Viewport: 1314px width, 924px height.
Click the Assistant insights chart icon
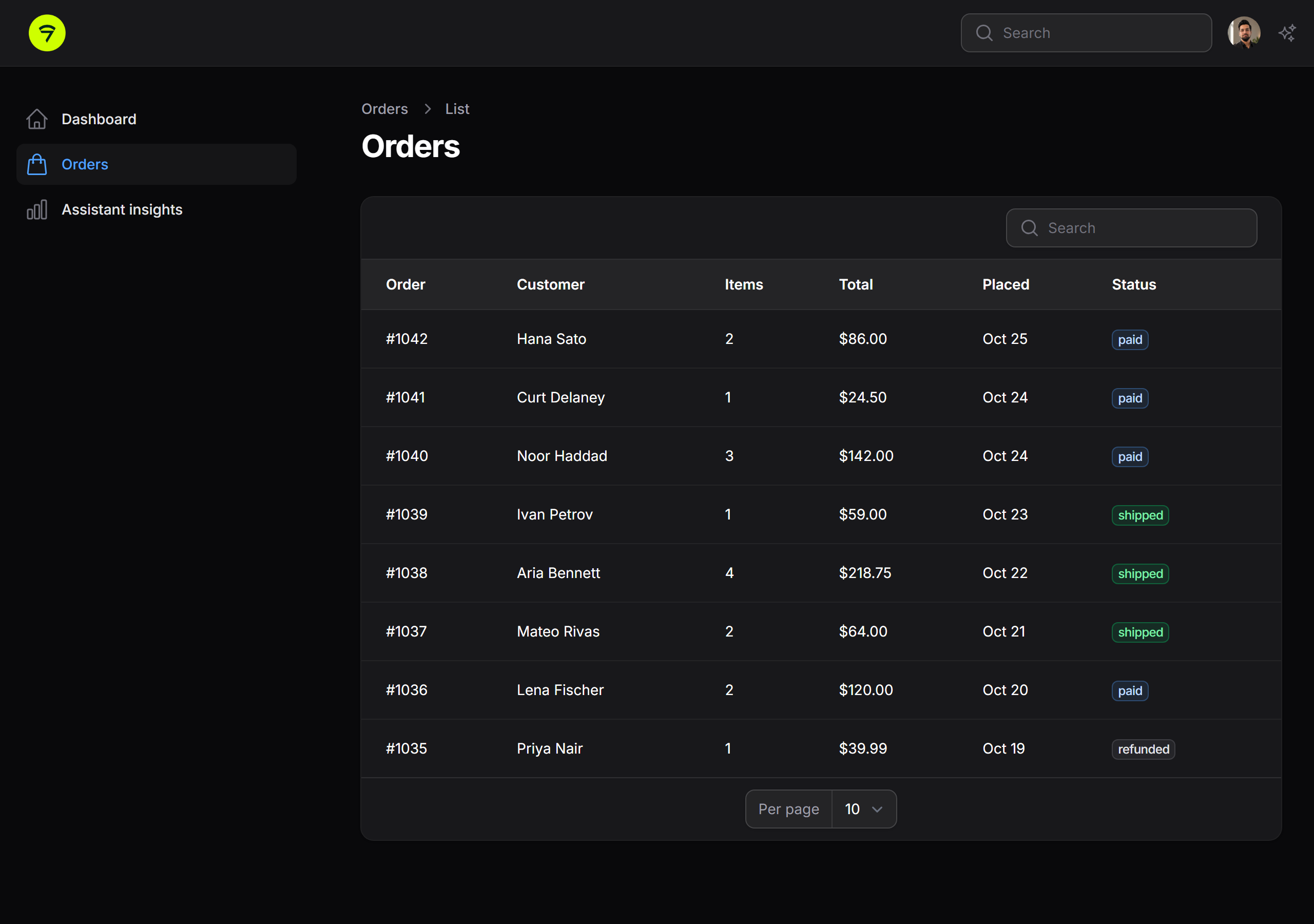pos(36,209)
